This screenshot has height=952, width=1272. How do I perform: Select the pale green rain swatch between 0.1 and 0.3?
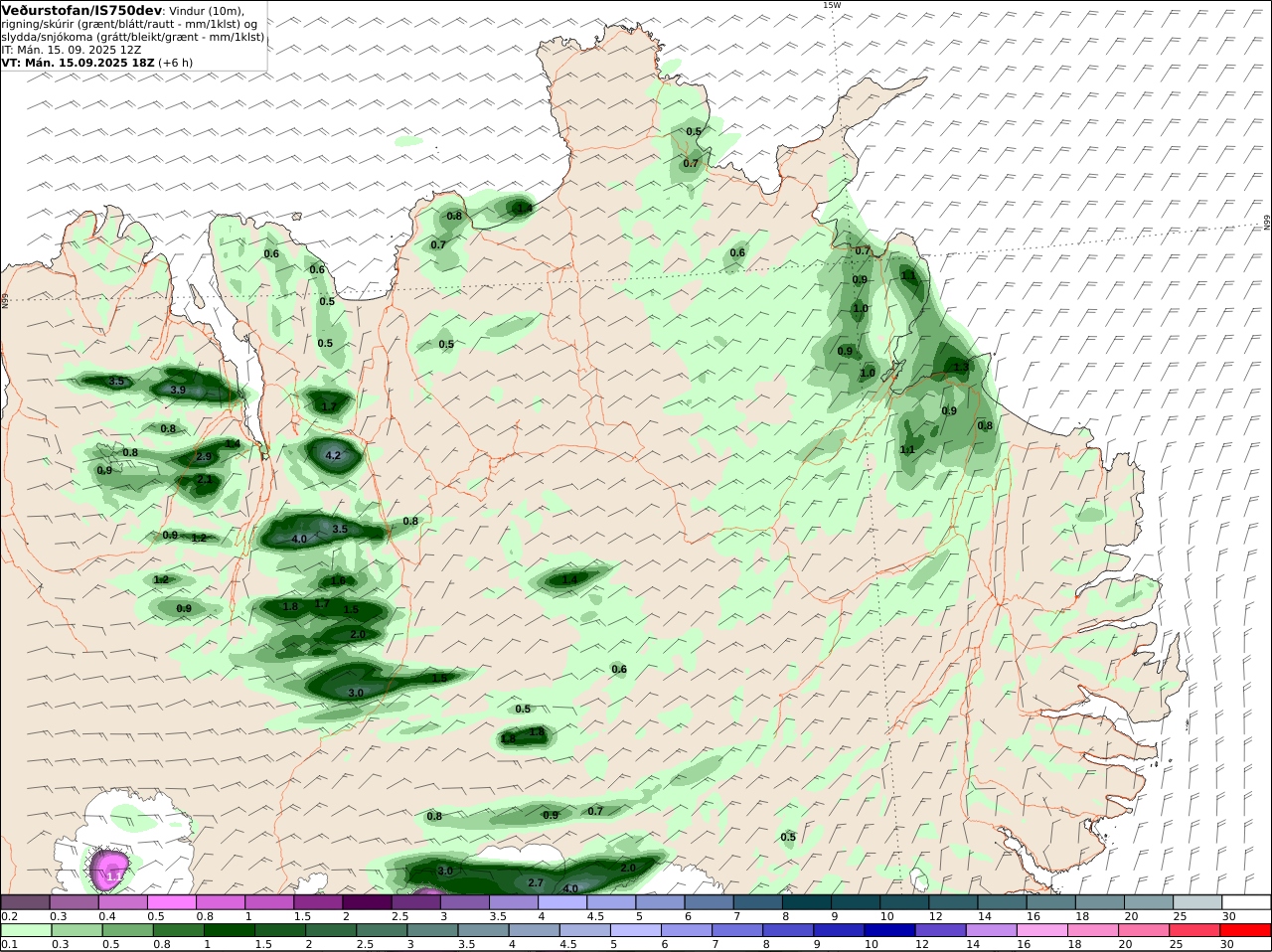click(x=25, y=930)
